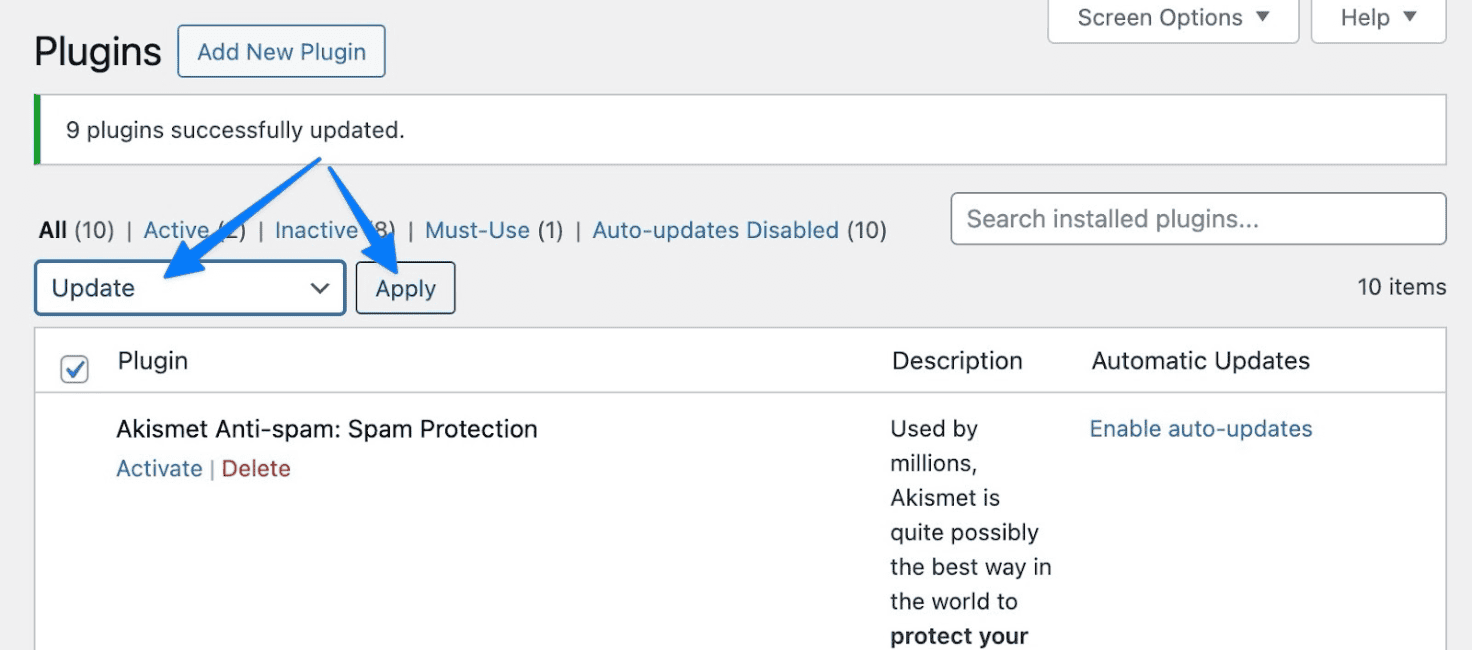The width and height of the screenshot is (1472, 650).
Task: Click the Screen Options arrow icon
Action: click(x=1263, y=17)
